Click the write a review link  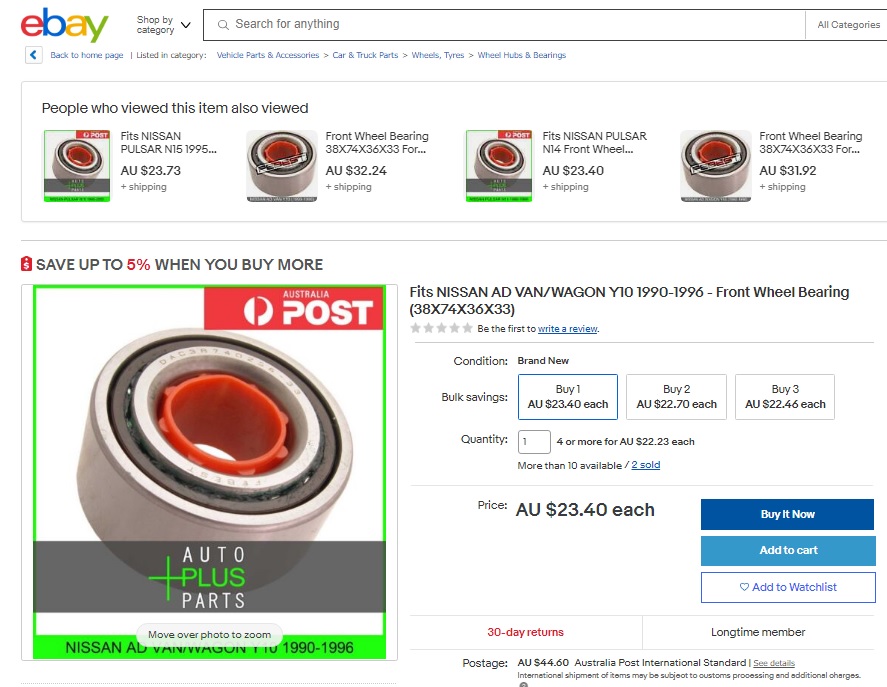tap(567, 329)
